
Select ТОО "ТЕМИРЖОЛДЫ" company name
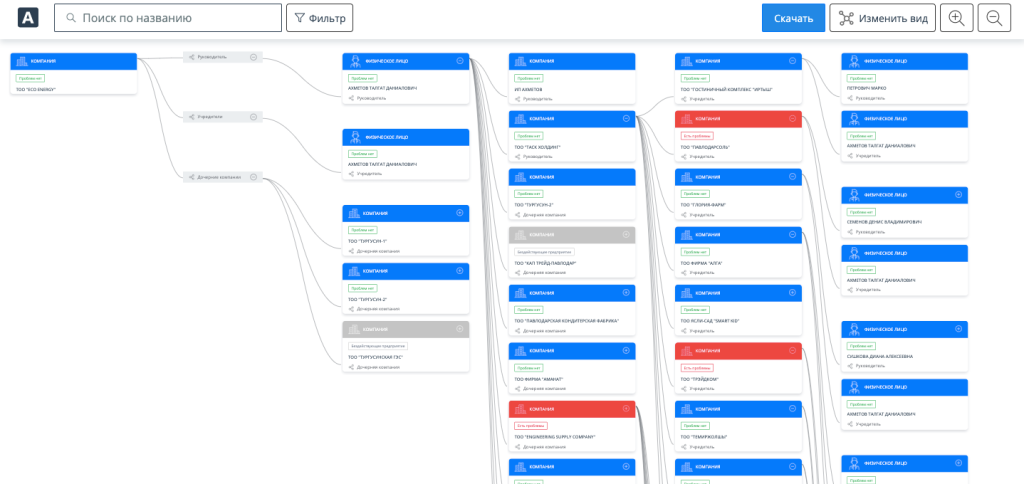704,436
